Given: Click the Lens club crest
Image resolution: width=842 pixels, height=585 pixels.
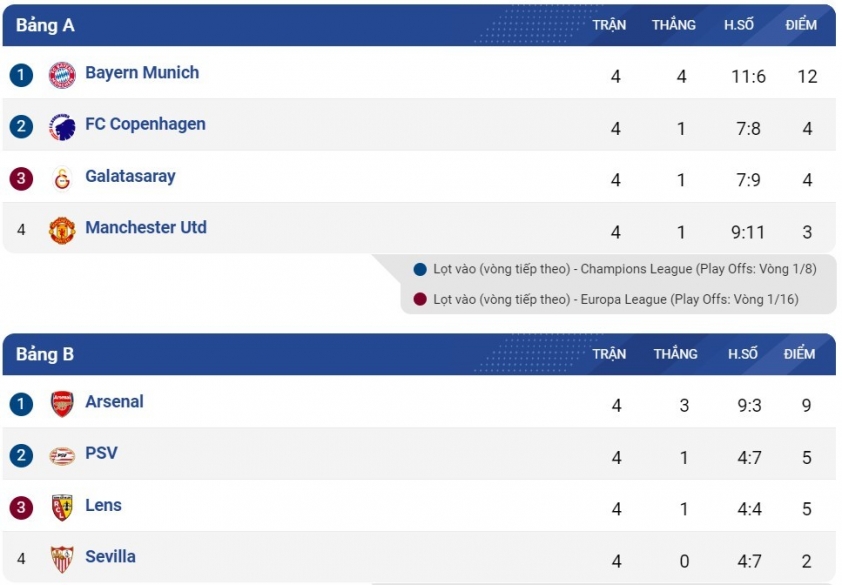Looking at the screenshot, I should coord(62,508).
